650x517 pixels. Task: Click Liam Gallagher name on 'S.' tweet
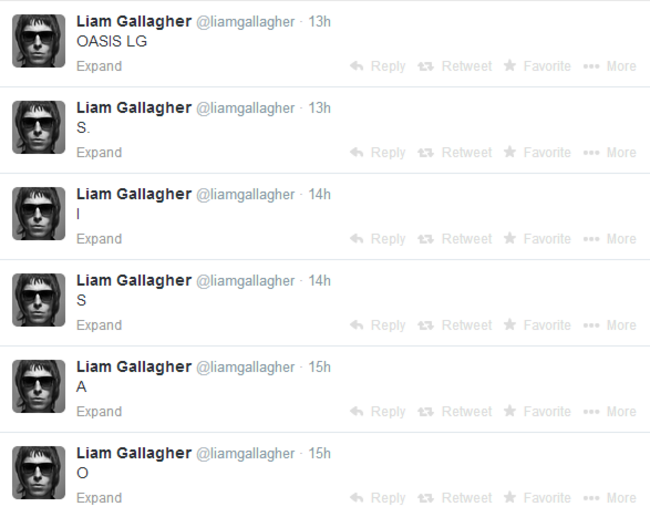[x=134, y=108]
